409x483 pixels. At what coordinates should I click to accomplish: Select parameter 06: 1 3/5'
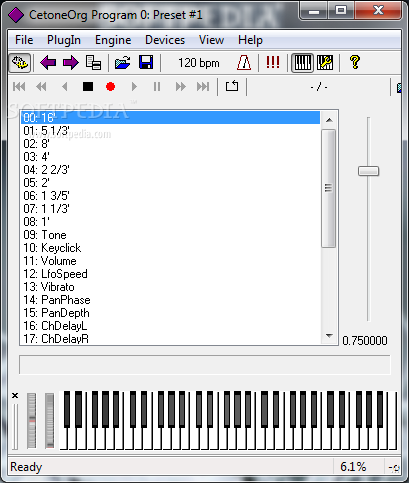170,196
